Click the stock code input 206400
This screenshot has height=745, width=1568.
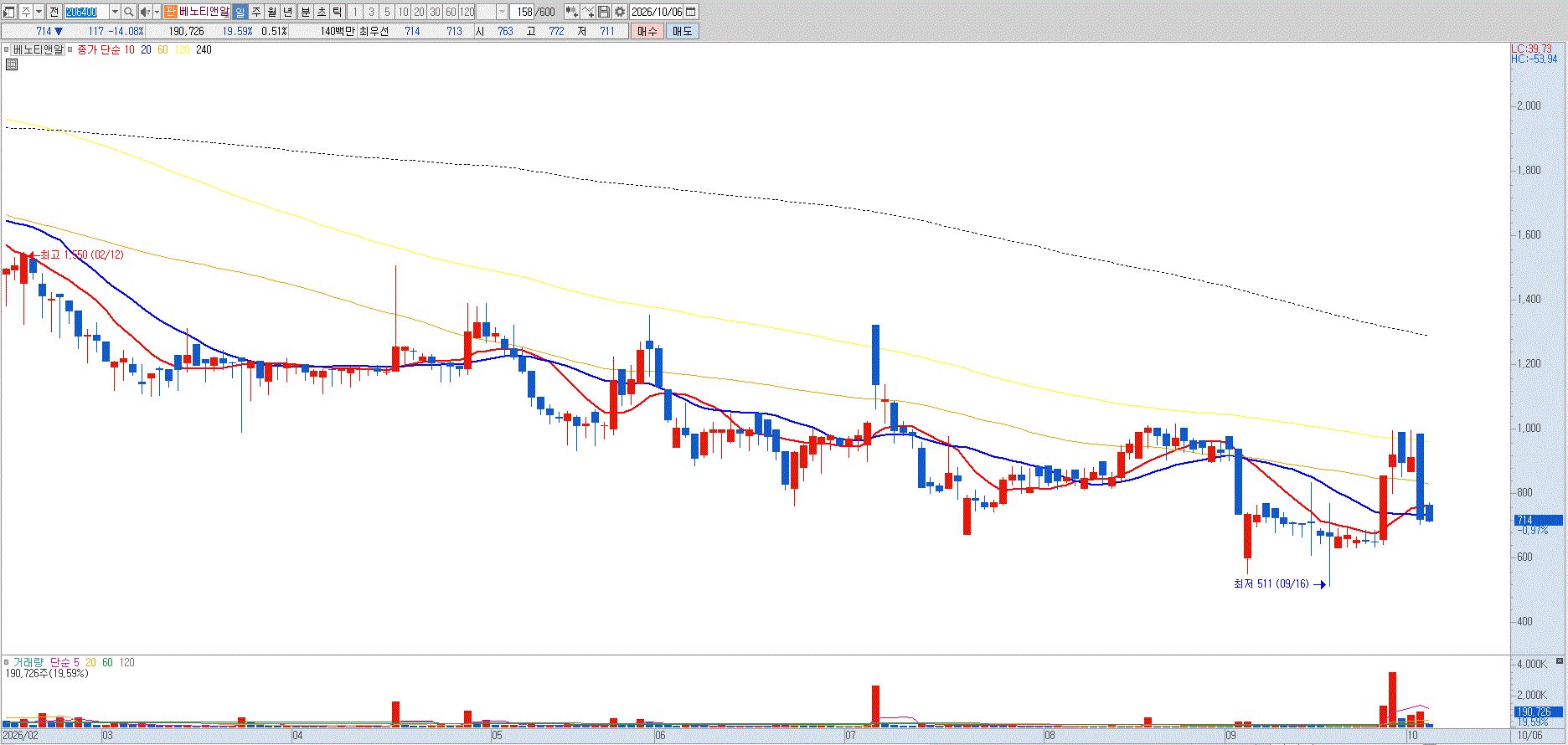87,12
